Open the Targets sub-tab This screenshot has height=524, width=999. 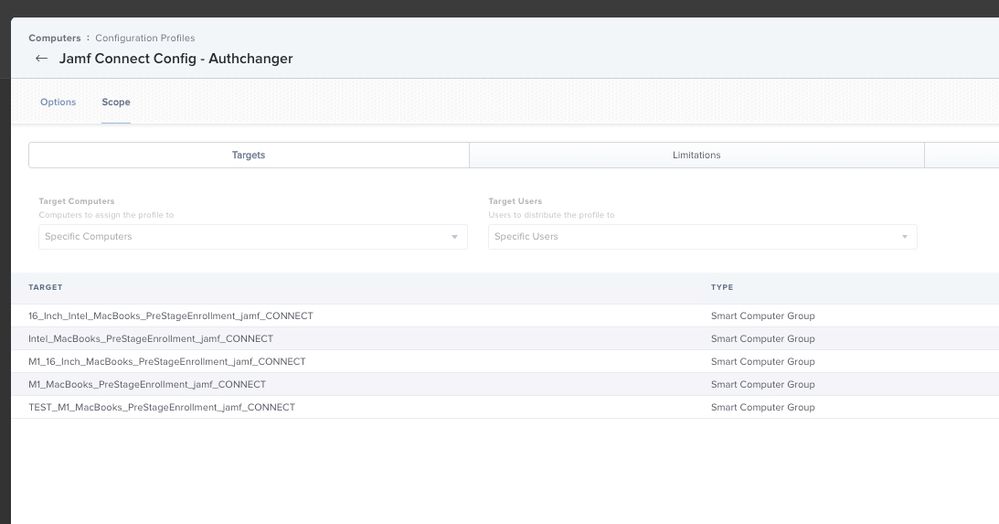coord(248,155)
